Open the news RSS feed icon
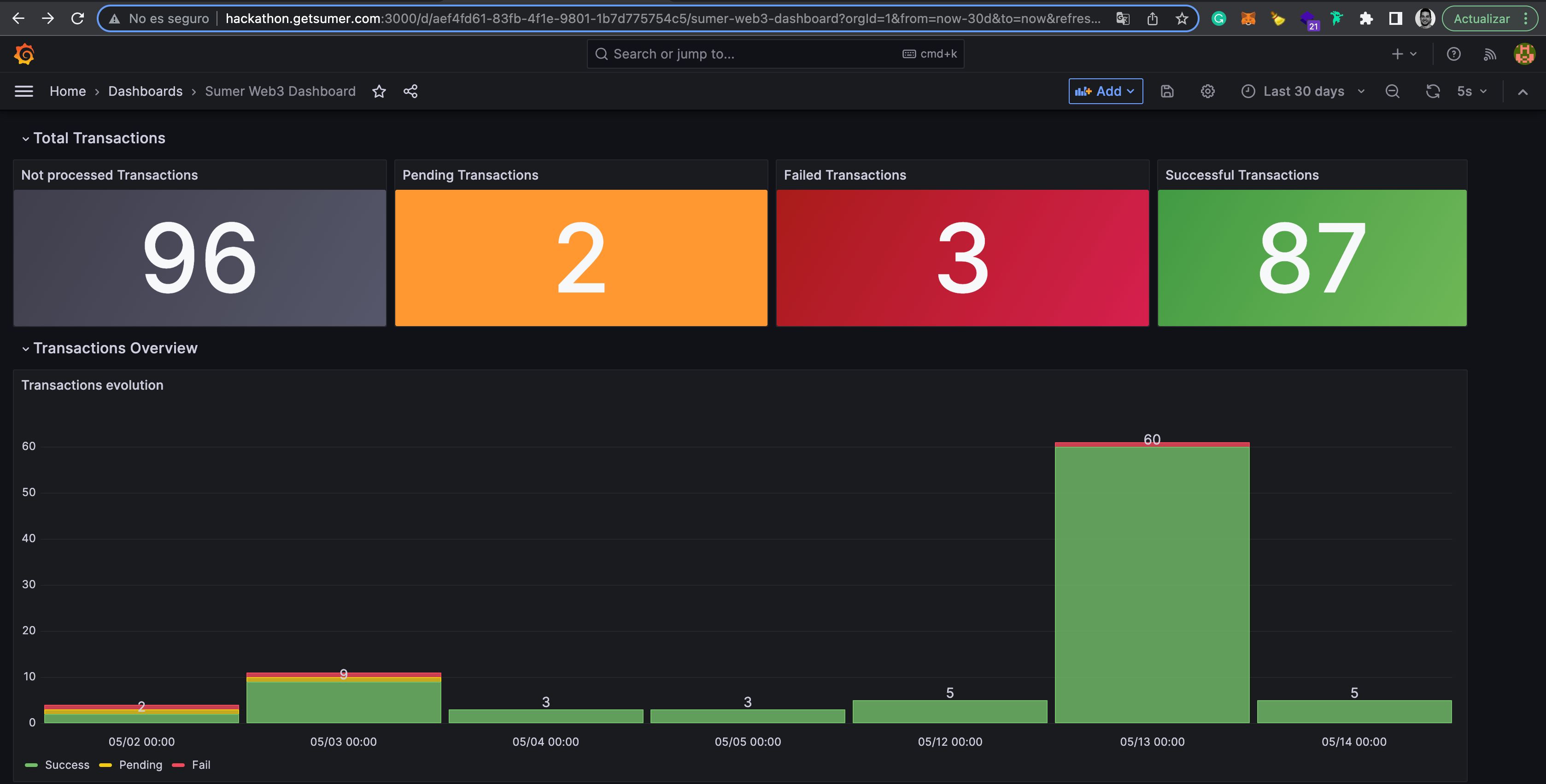This screenshot has height=784, width=1546. [1490, 54]
